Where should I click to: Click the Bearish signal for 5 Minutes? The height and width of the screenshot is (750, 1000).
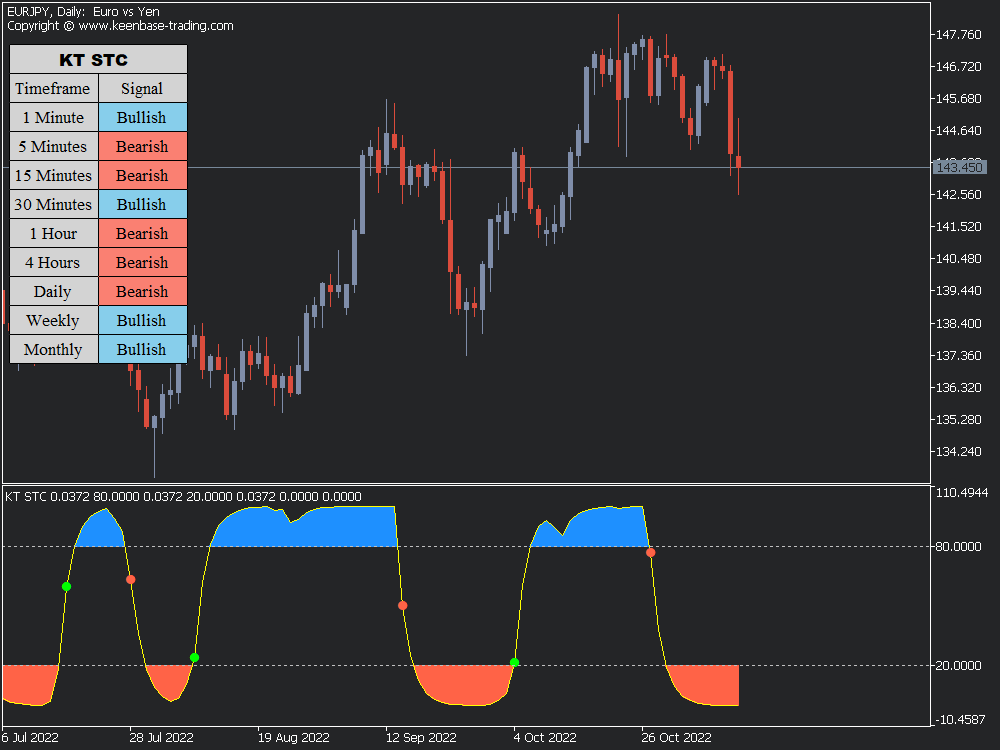[143, 146]
